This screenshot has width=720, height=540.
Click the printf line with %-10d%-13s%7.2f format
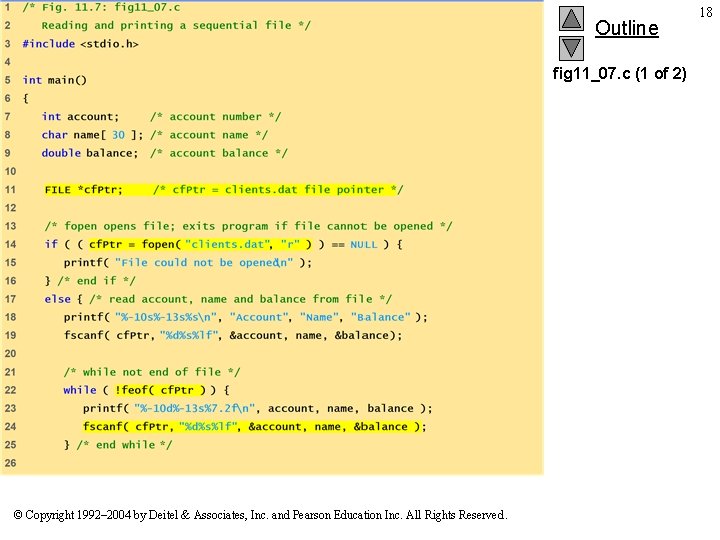coord(258,408)
